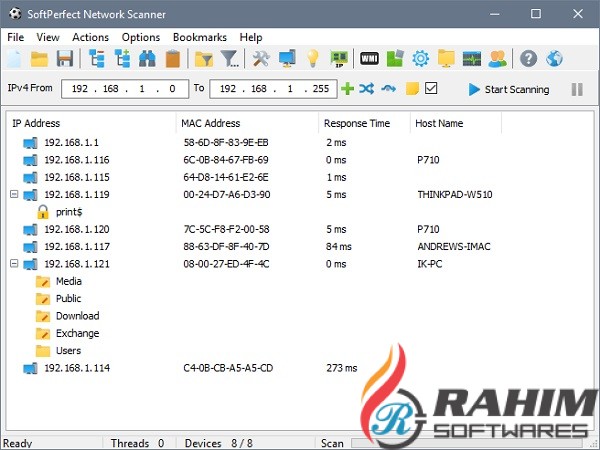
Task: Click the light bulb icon
Action: pos(313,59)
